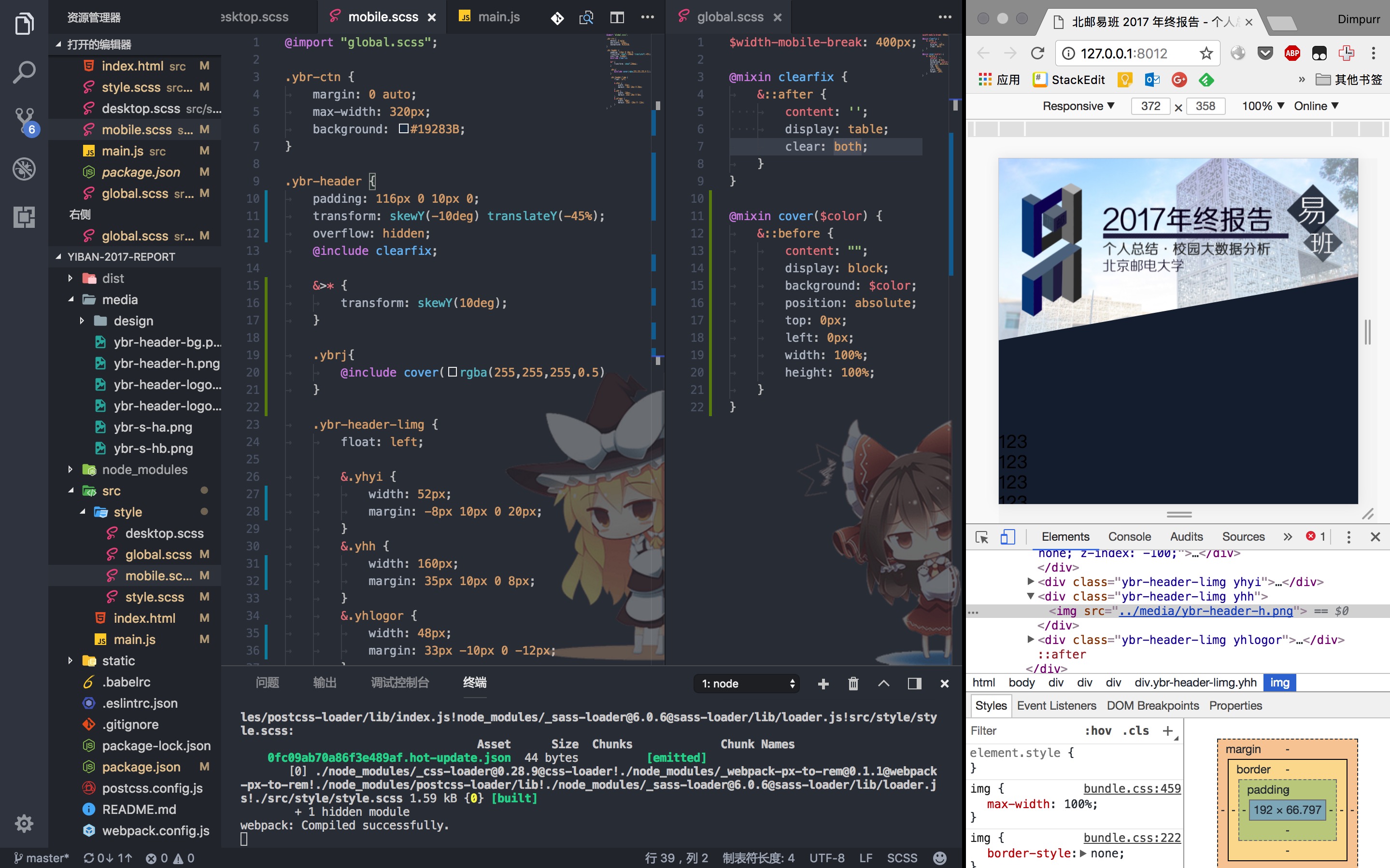Open the Debug view icon
This screenshot has height=868, width=1390.
[x=24, y=169]
